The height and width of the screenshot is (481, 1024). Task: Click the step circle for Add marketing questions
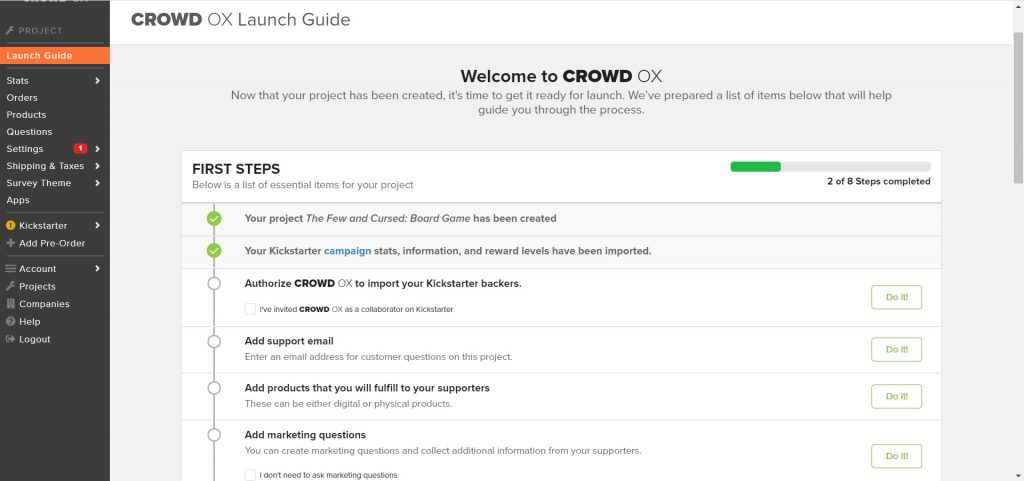pos(214,435)
